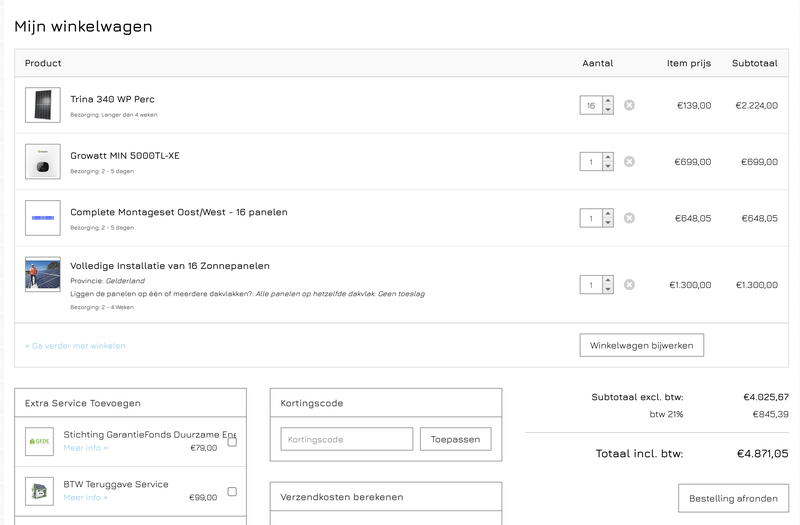Decrease quantity of Growatt MIN 5000TL-XE
This screenshot has width=800, height=525.
click(608, 166)
